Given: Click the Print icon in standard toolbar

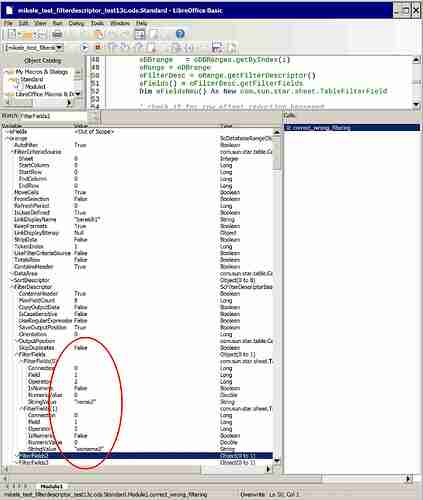Looking at the screenshot, I should point(57,34).
